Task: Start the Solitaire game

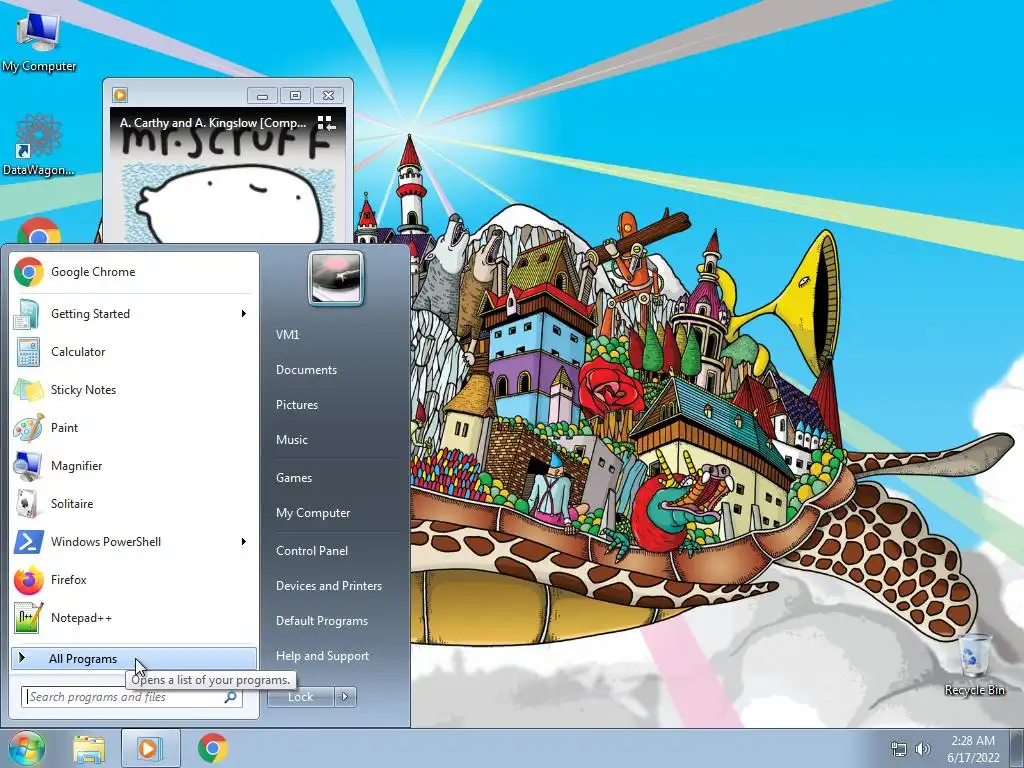Action: point(132,504)
